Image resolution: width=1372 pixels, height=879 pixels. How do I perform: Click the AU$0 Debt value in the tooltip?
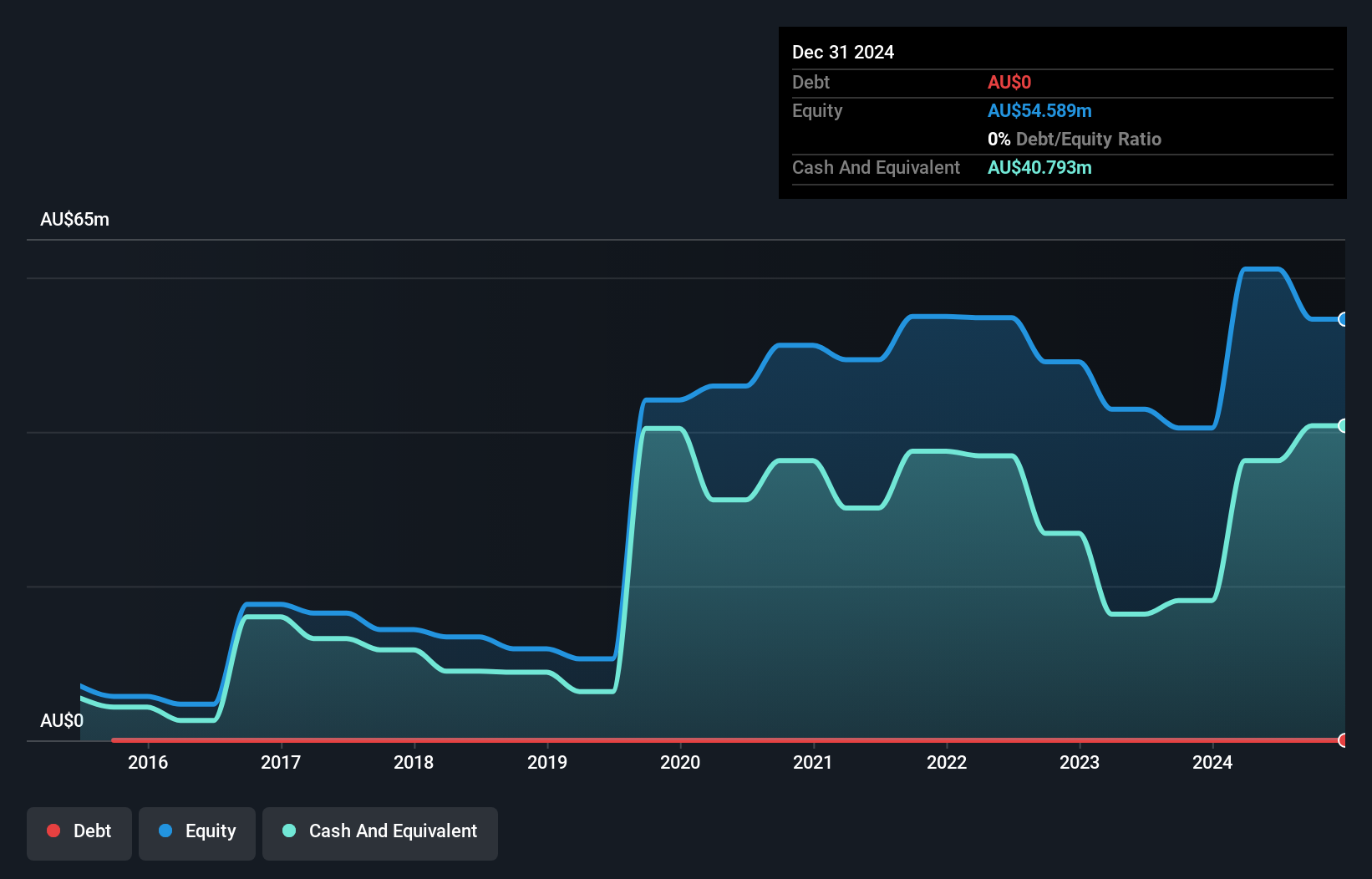pyautogui.click(x=1010, y=82)
